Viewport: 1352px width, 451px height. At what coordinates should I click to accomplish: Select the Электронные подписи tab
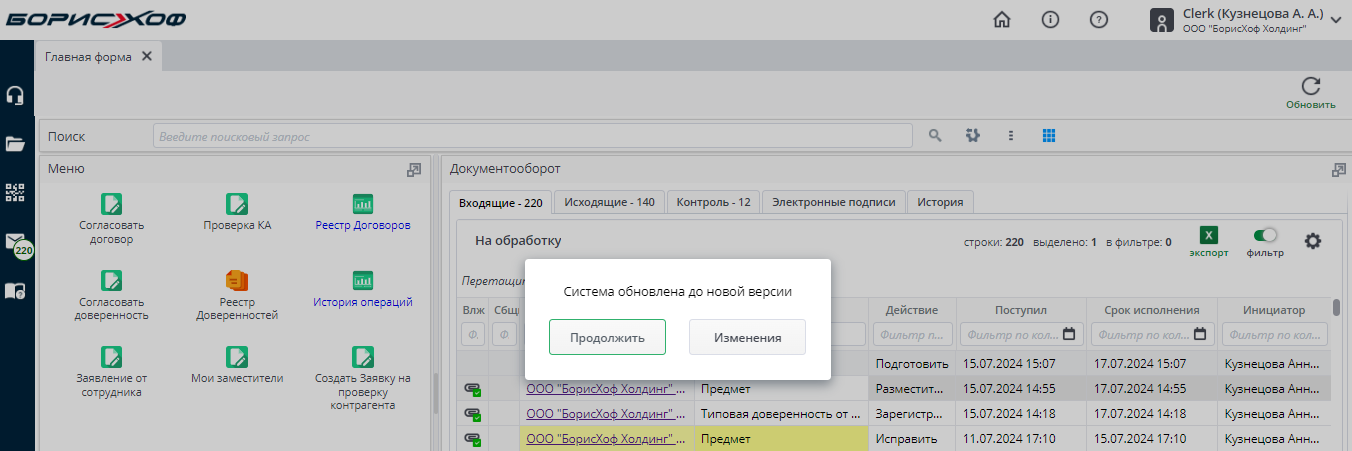[x=833, y=202]
